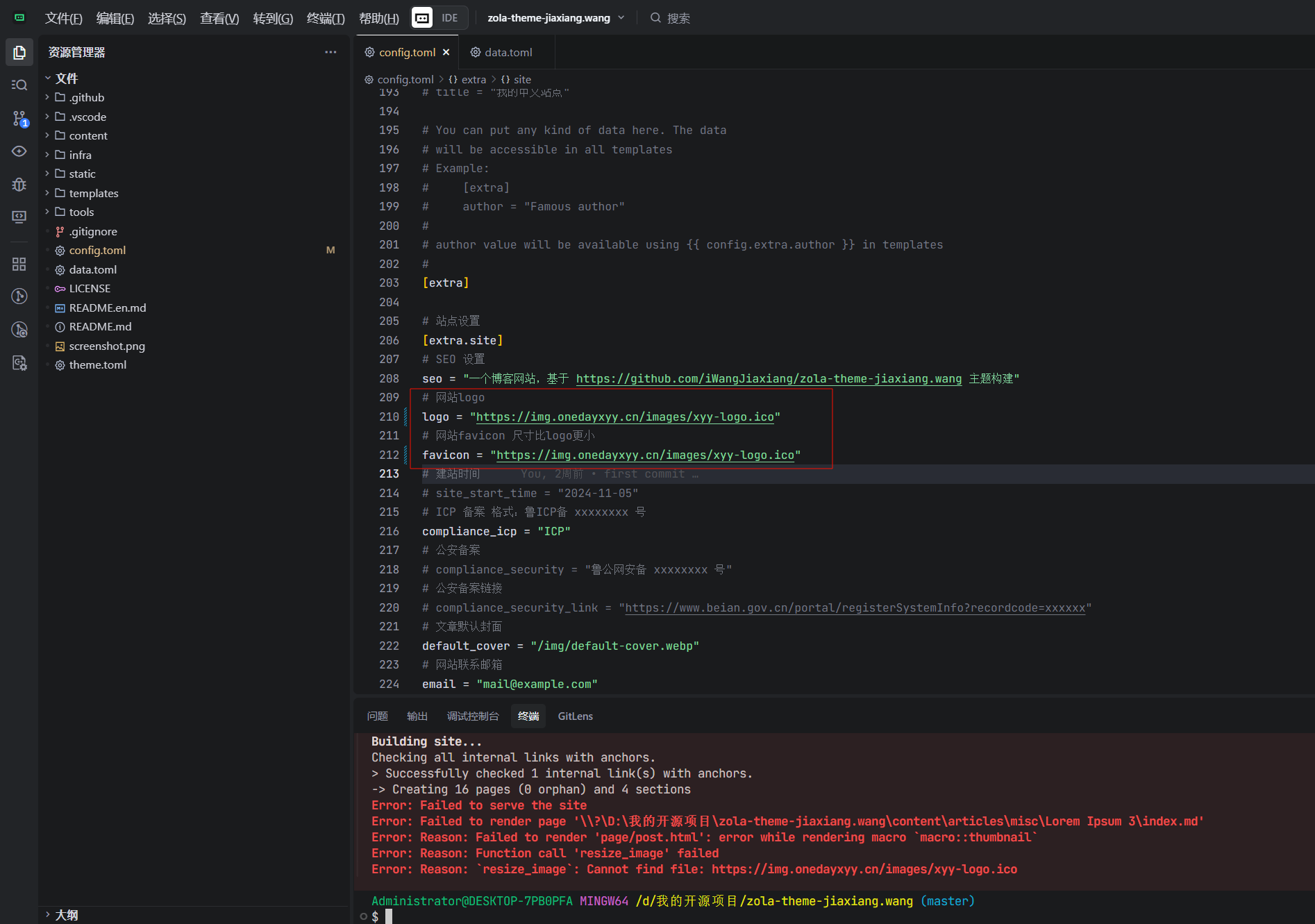The image size is (1315, 924).
Task: Click the [extra.site] heading on line 206
Action: point(462,340)
